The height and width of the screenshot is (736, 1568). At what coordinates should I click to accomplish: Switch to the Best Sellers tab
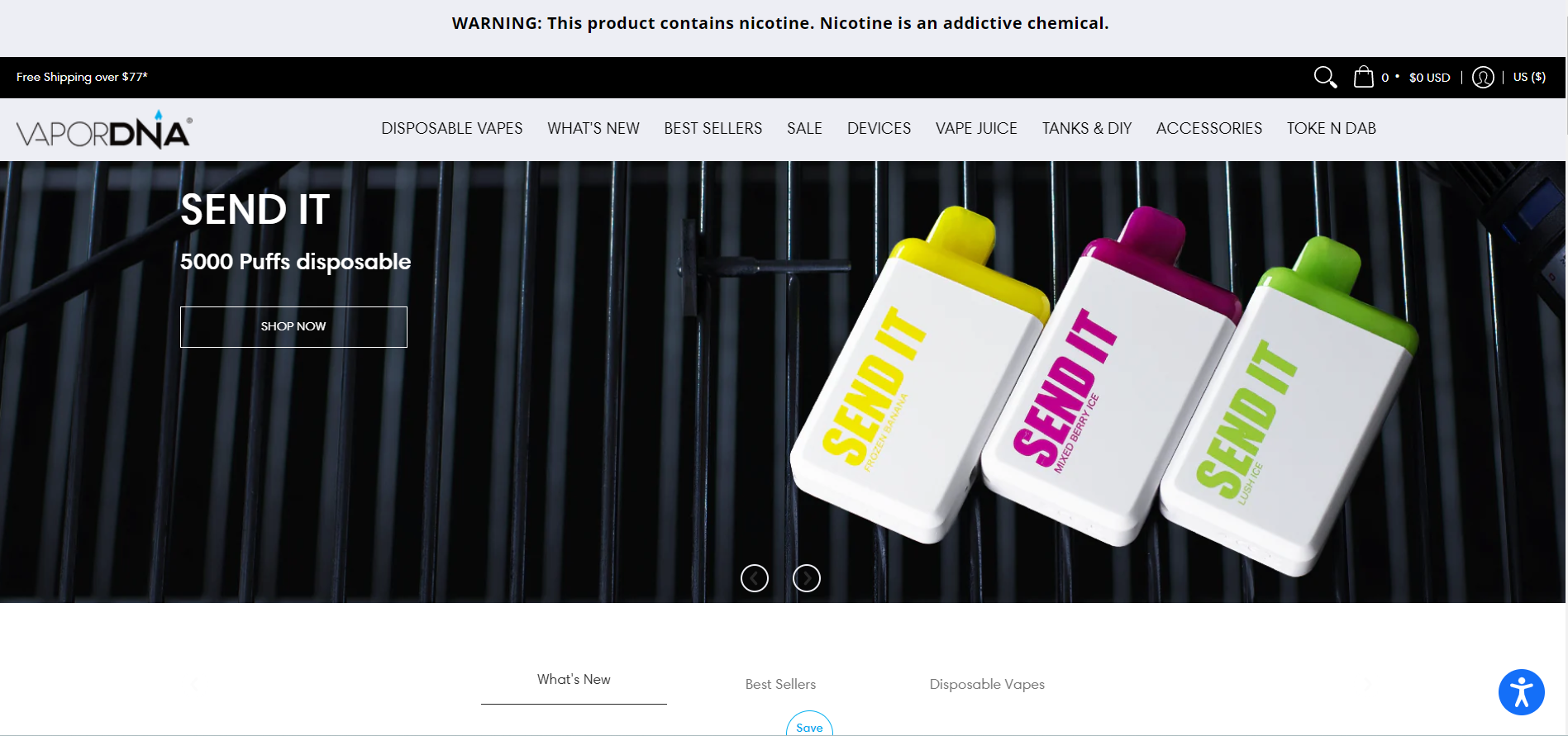click(780, 684)
